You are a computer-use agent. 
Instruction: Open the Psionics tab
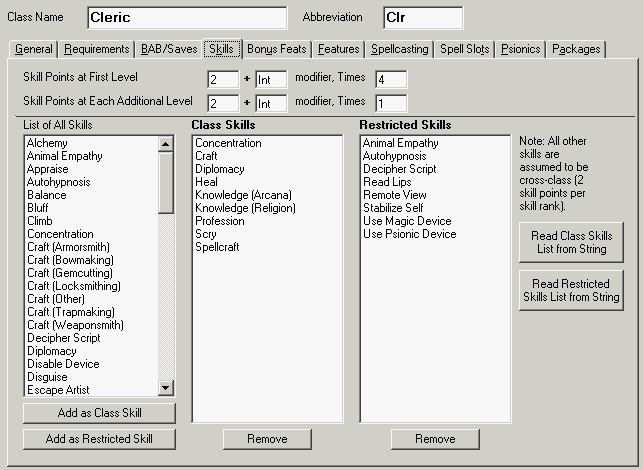click(520, 49)
